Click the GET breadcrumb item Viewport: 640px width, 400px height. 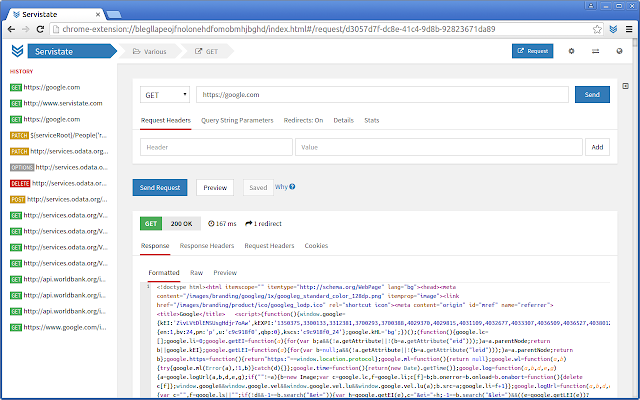click(207, 51)
